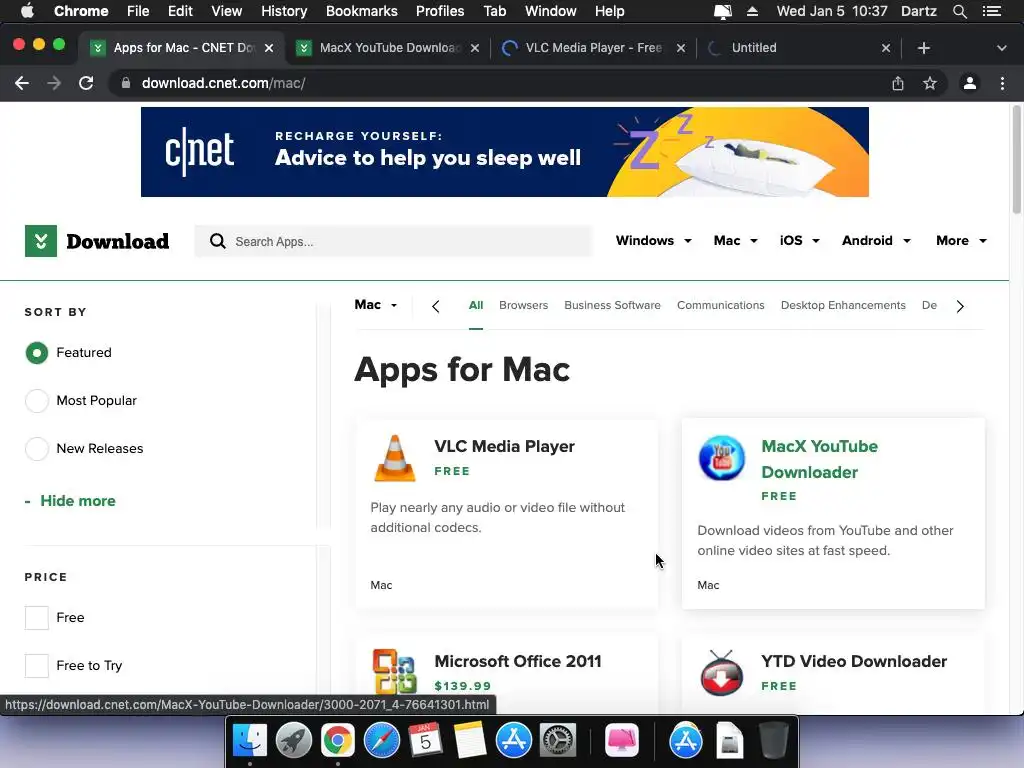Open the MacX YouTube Downloader app icon
This screenshot has width=1024, height=768.
coord(722,458)
